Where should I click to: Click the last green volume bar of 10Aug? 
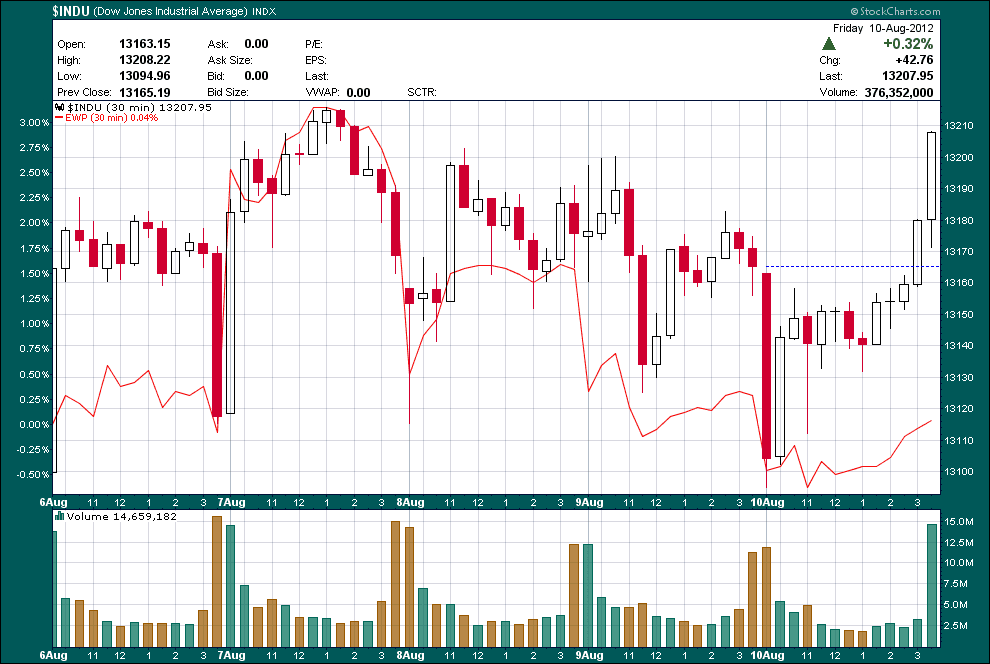pyautogui.click(x=932, y=585)
